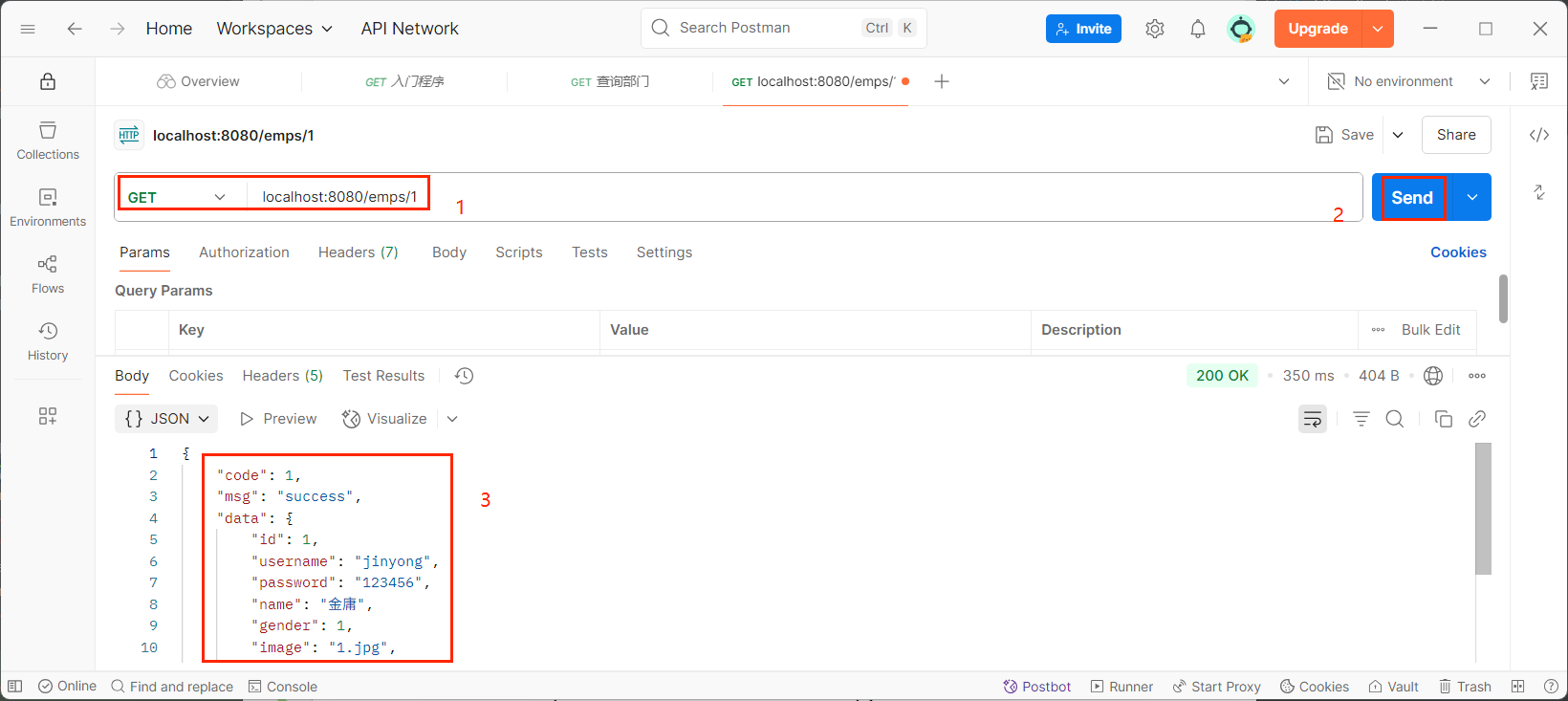Copy the response body icon
The height and width of the screenshot is (701, 1568).
[x=1444, y=419]
